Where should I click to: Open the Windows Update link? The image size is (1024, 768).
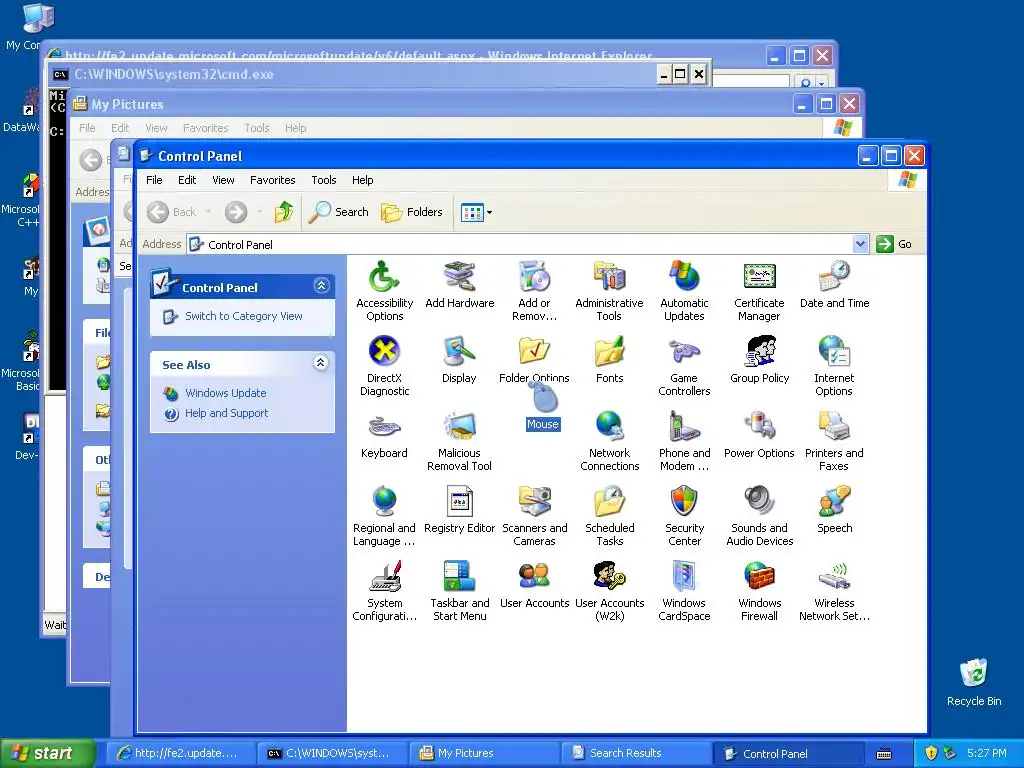(x=225, y=393)
